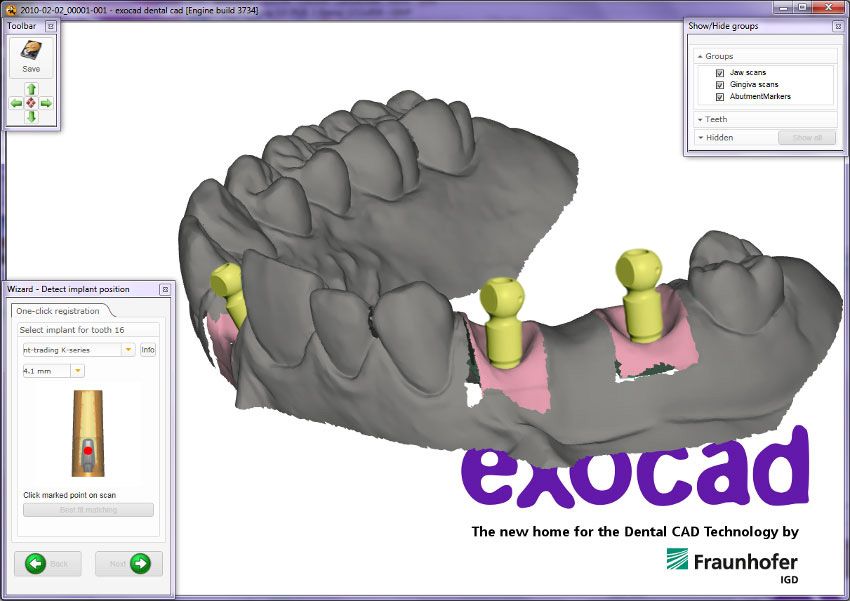Click the green Next arrow icon

click(140, 564)
